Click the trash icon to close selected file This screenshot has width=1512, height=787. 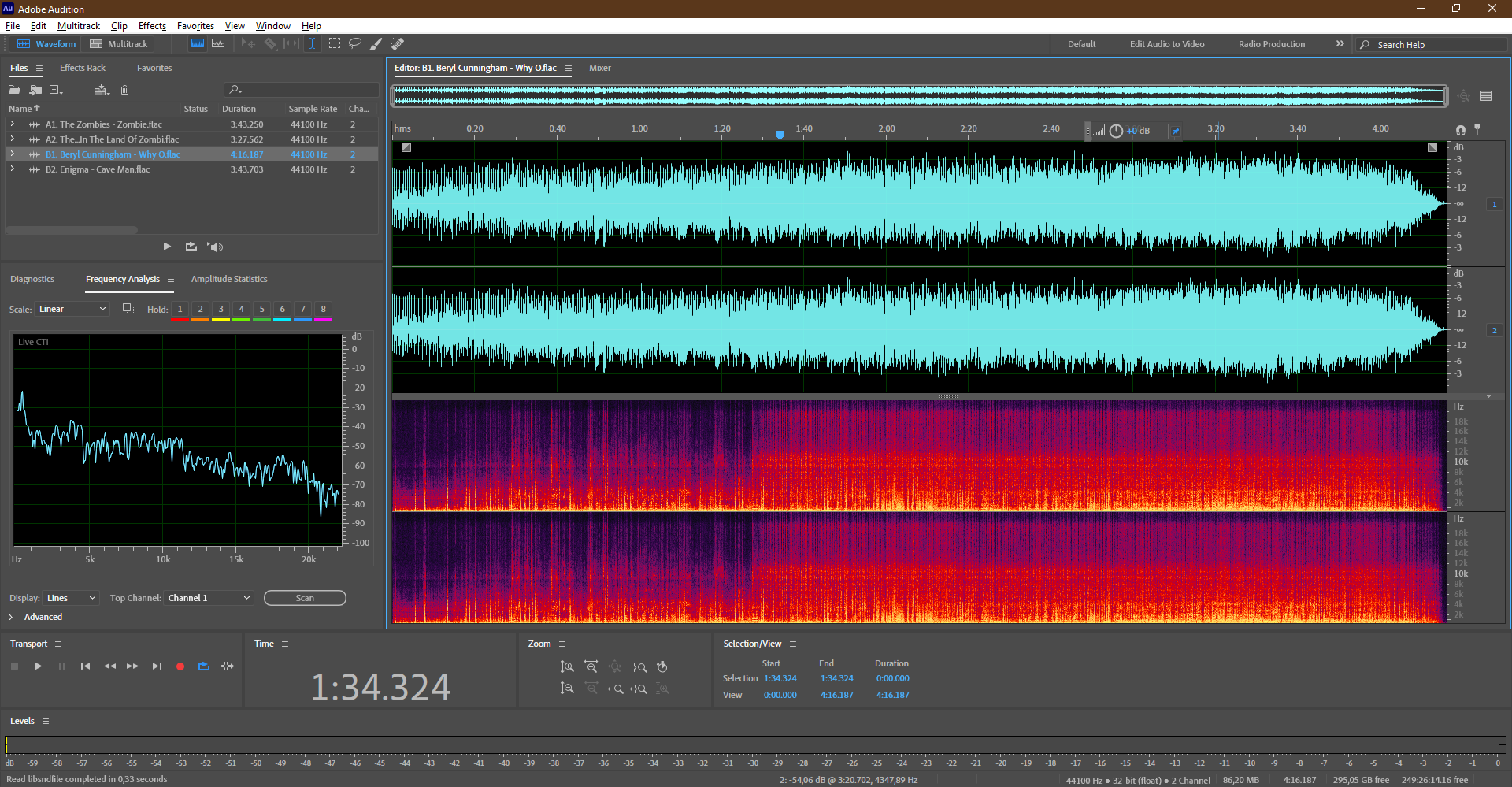(x=124, y=90)
